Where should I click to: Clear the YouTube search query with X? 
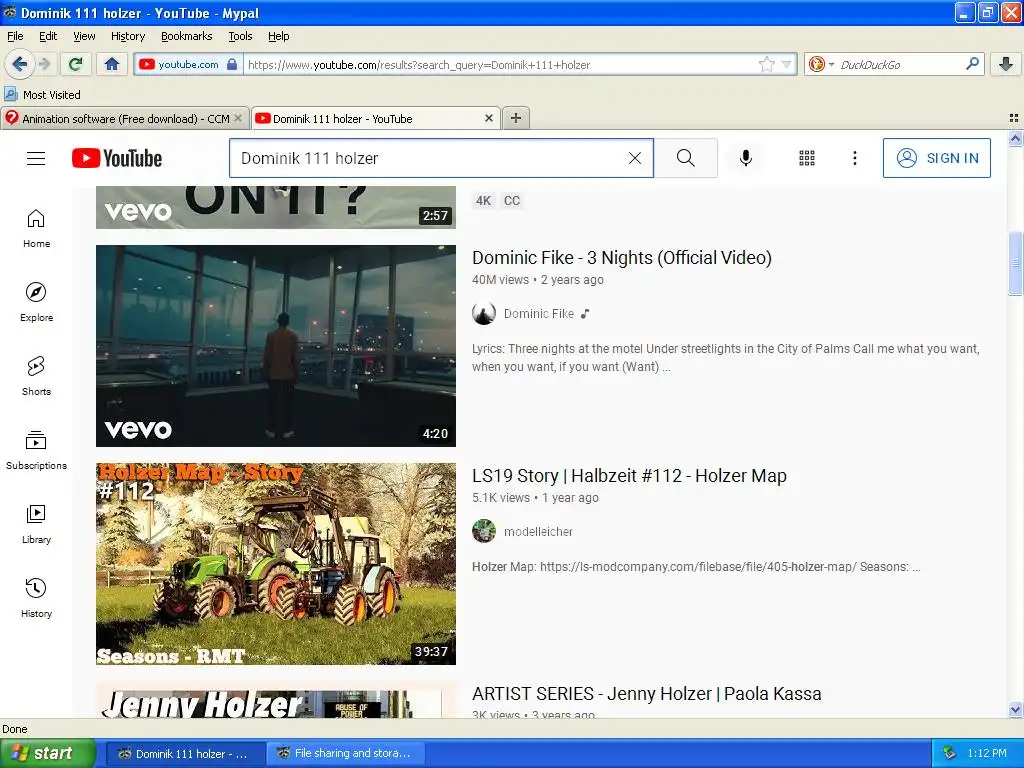point(635,158)
